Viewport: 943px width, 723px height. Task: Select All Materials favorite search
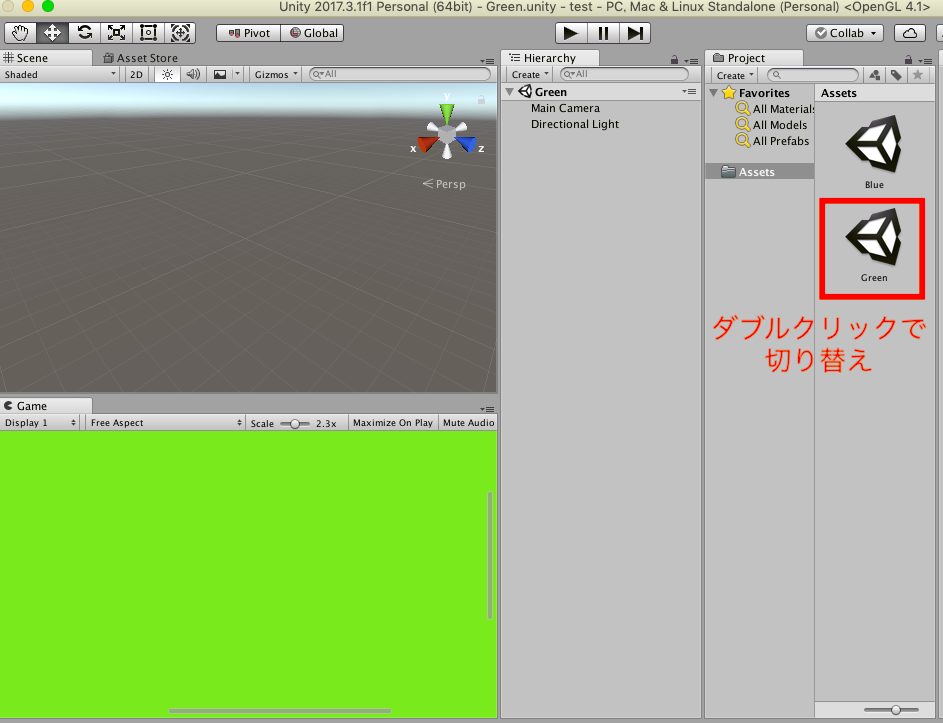coord(775,109)
